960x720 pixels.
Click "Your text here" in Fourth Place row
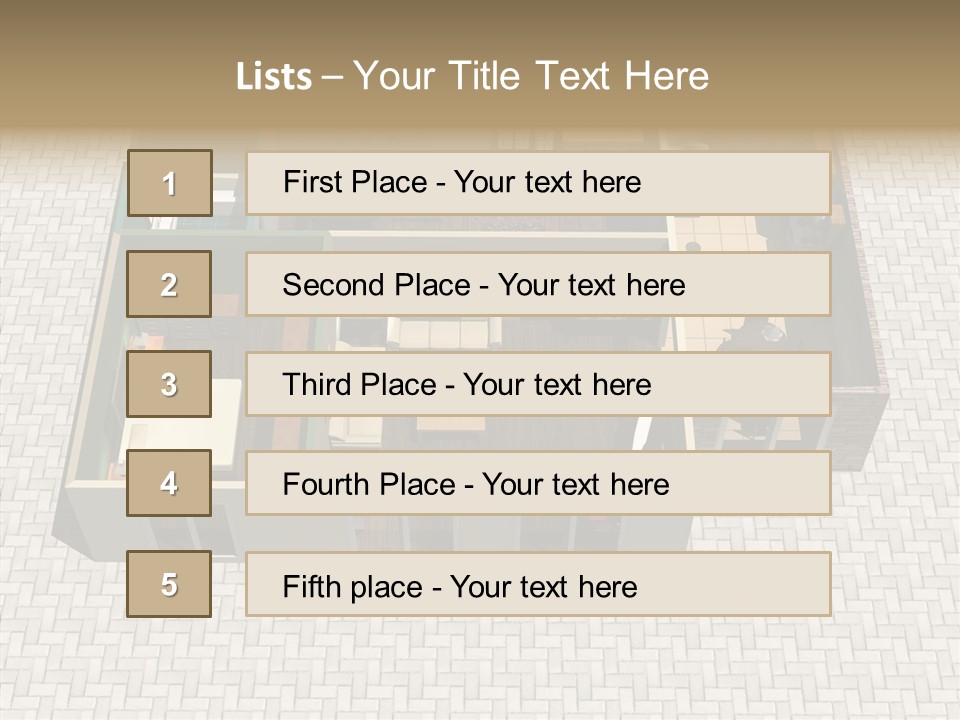click(575, 485)
